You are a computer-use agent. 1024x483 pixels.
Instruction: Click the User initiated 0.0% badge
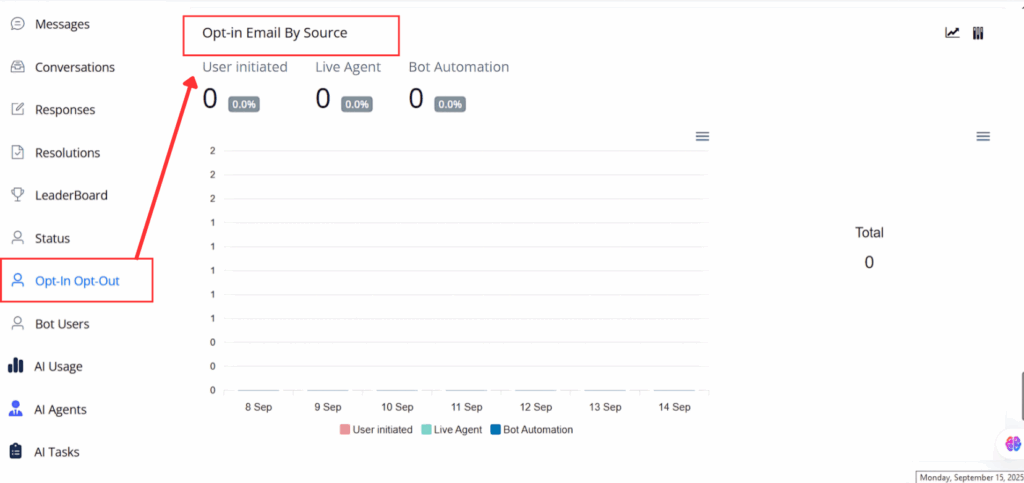click(244, 104)
